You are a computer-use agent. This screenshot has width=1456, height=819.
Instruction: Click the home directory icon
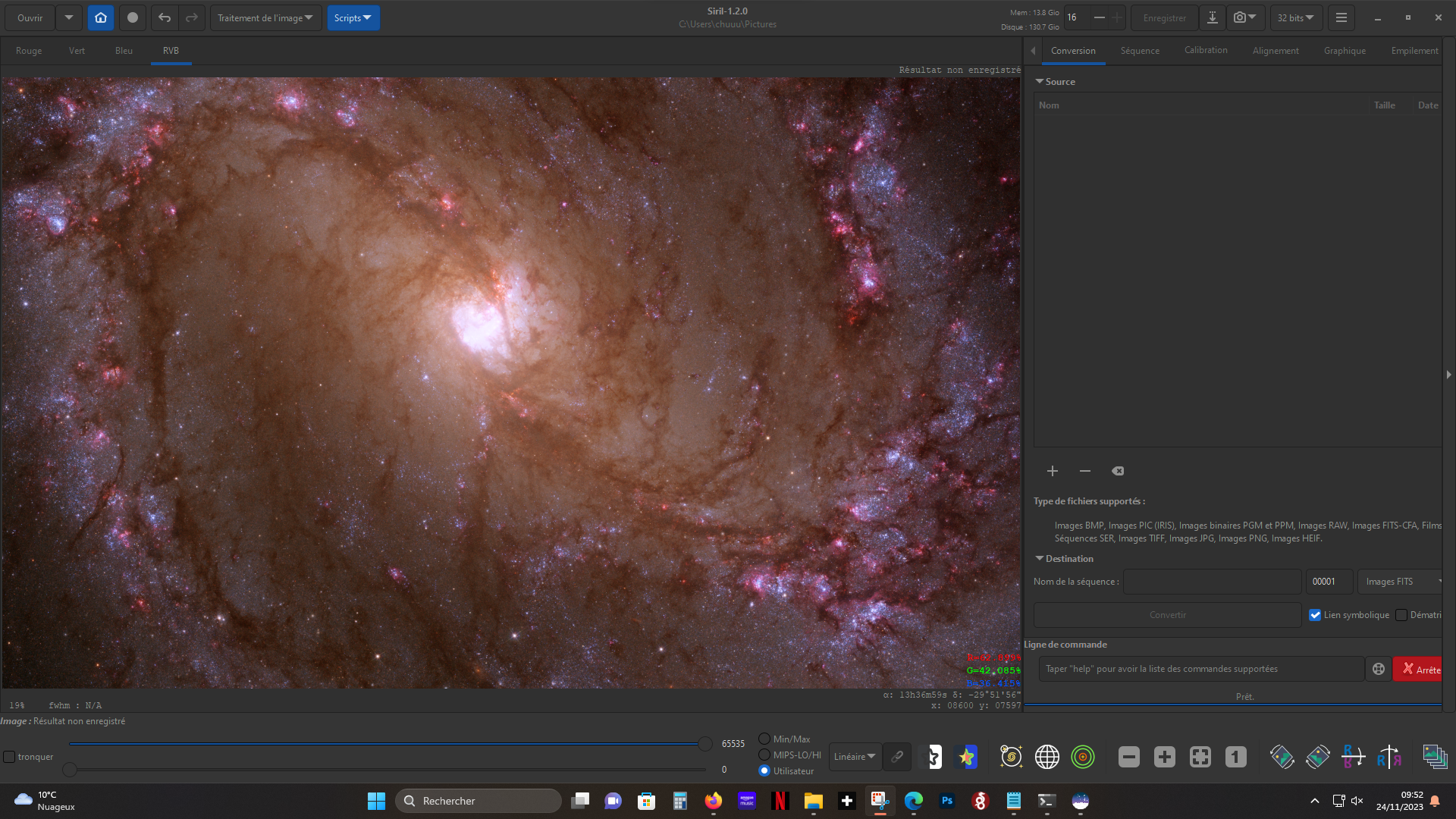[101, 17]
